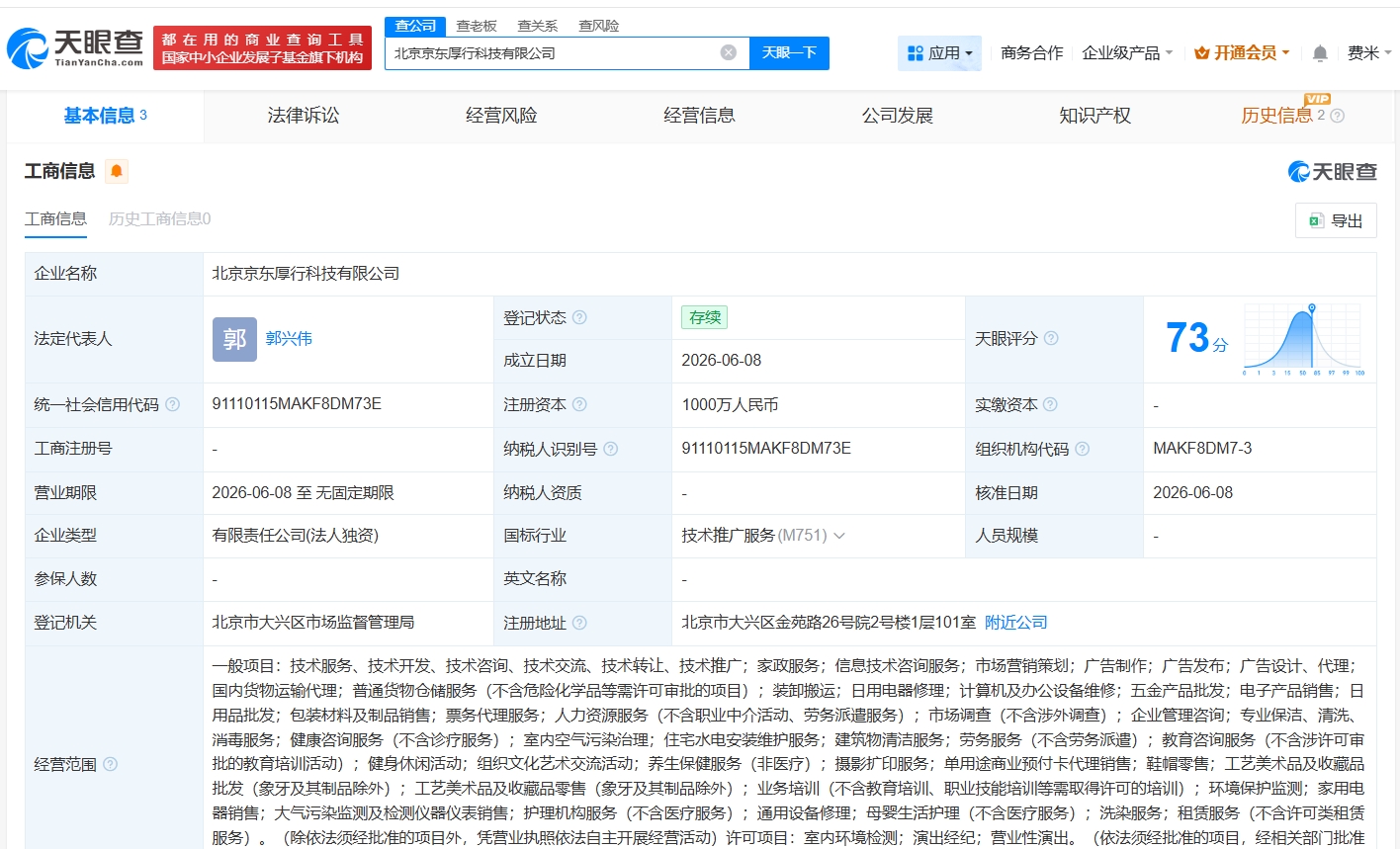Open the 经营风险 tab

(501, 117)
